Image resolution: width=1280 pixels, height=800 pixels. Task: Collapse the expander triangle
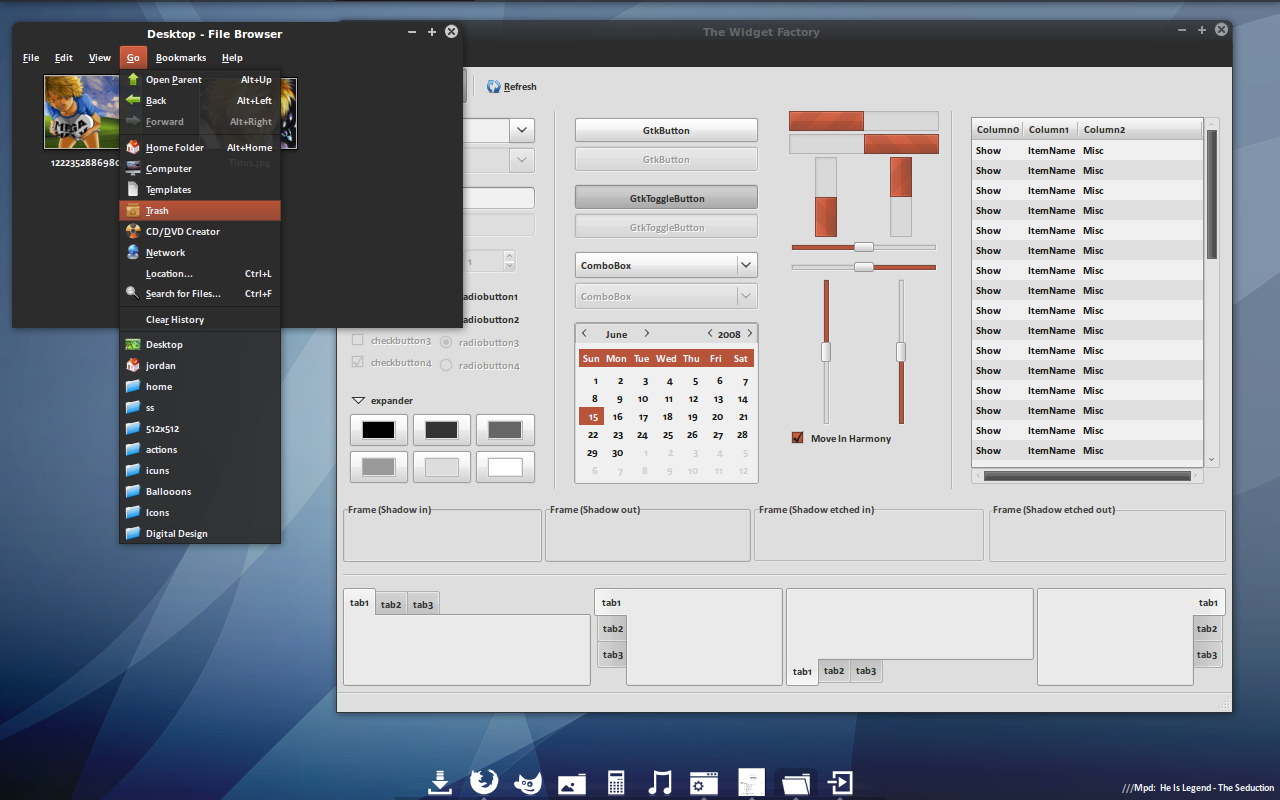pyautogui.click(x=358, y=400)
